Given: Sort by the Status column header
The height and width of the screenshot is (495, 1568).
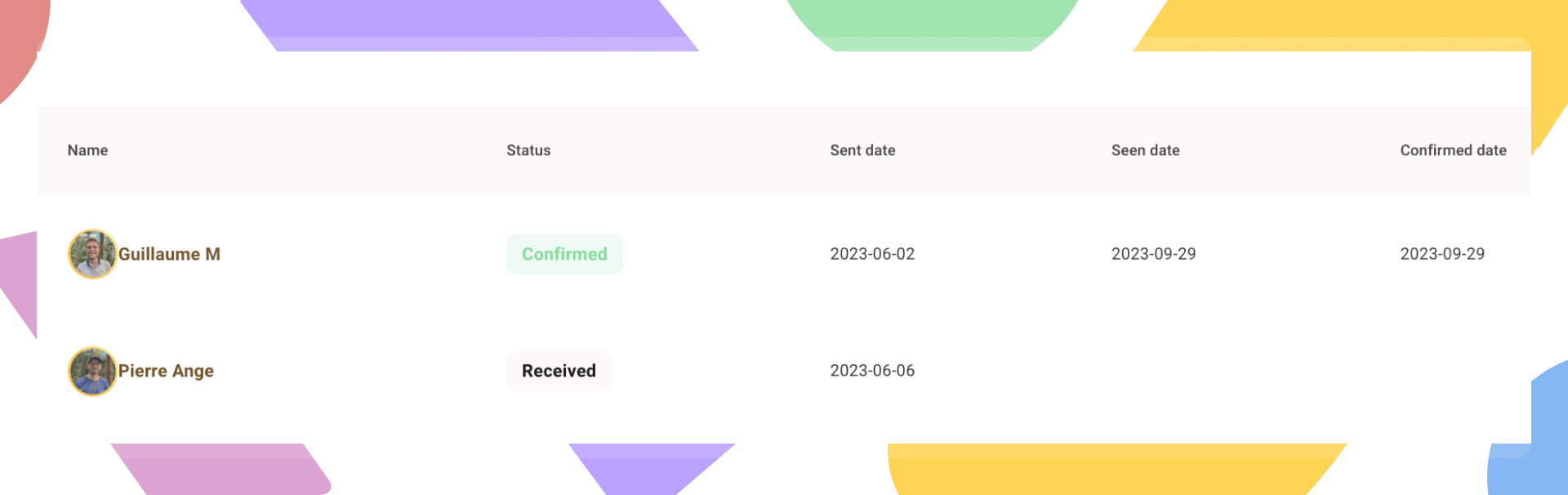Looking at the screenshot, I should click(x=528, y=150).
